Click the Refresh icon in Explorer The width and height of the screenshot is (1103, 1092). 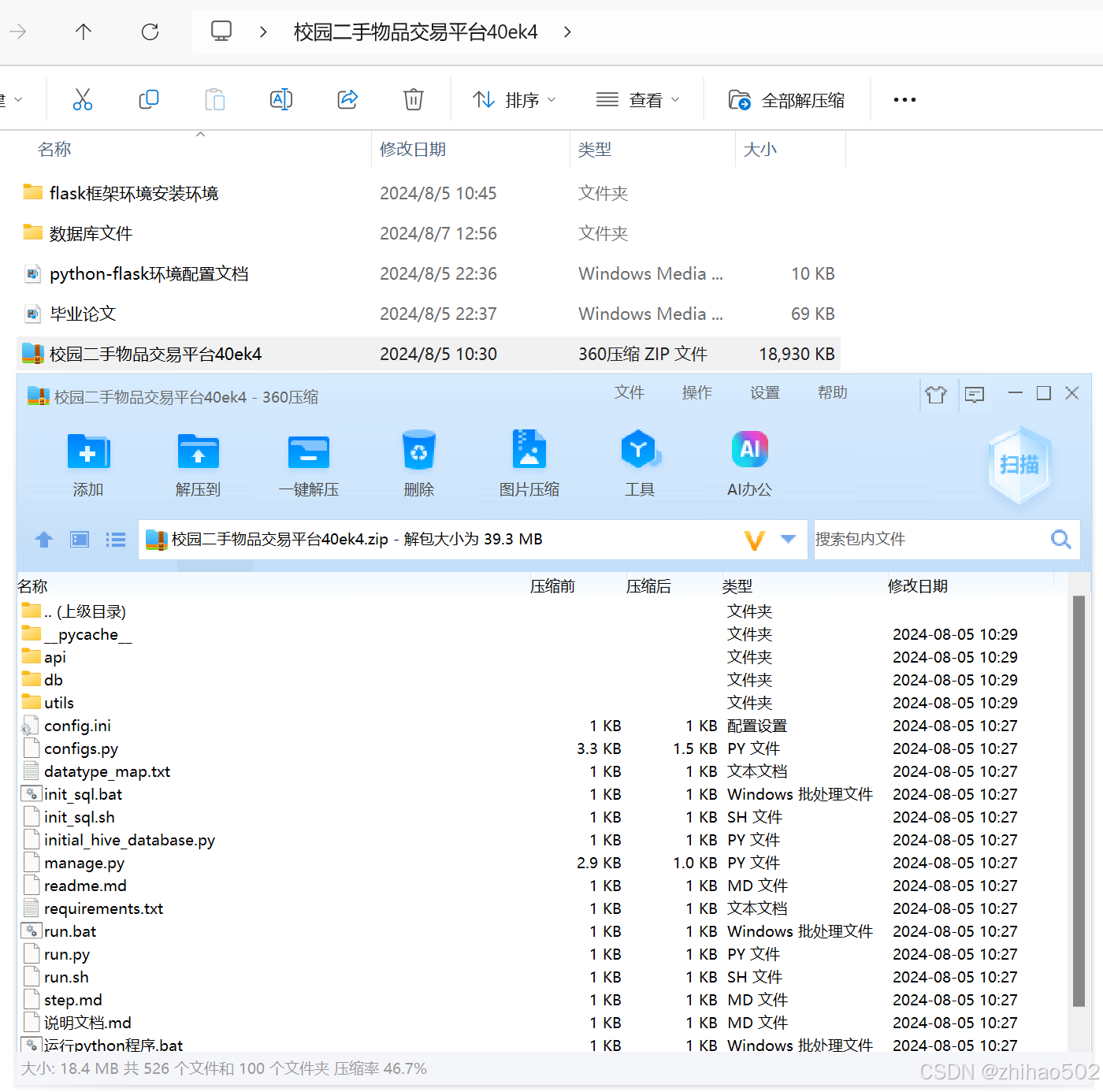tap(150, 32)
